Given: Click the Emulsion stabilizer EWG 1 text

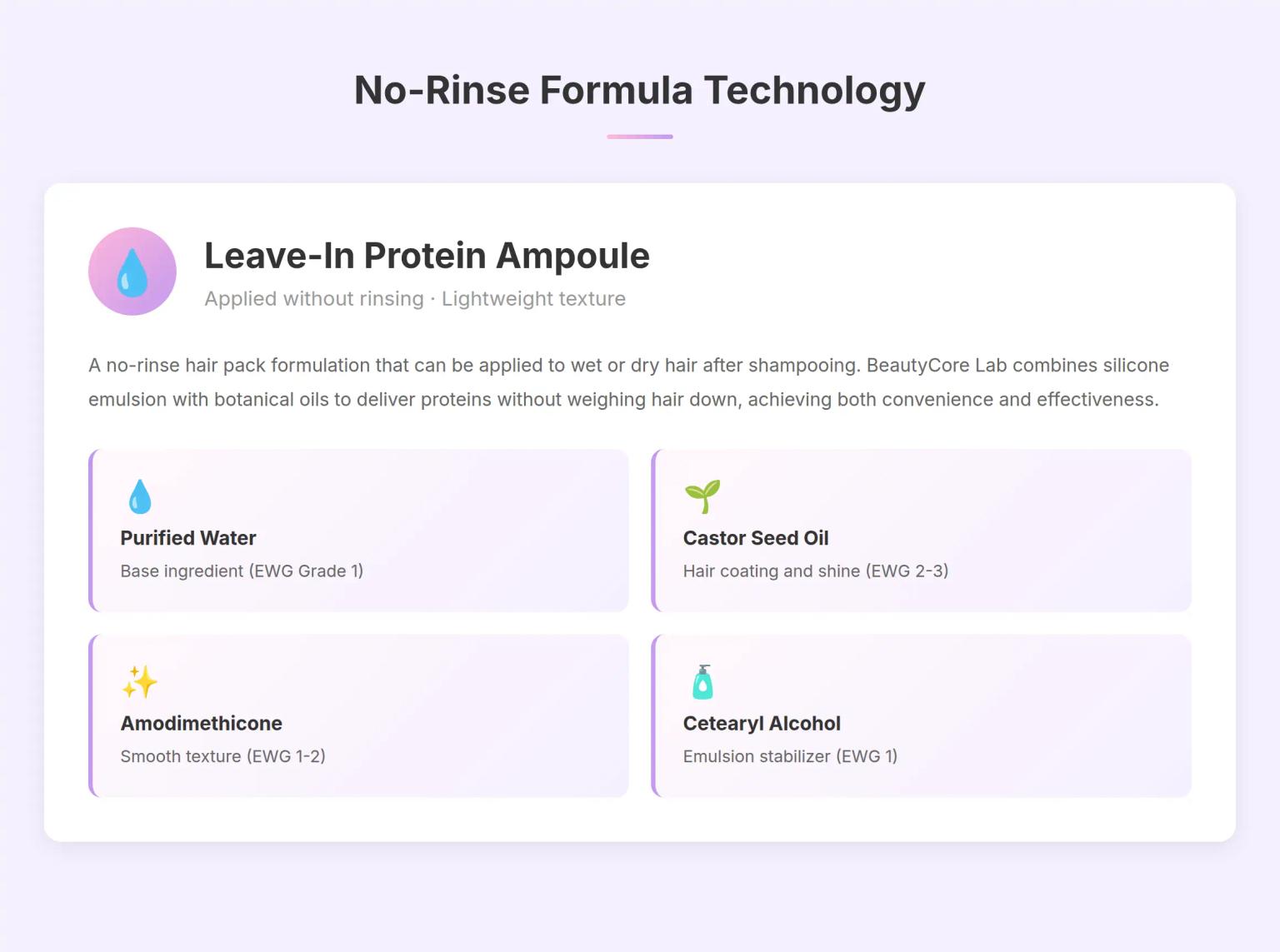Looking at the screenshot, I should (x=790, y=756).
